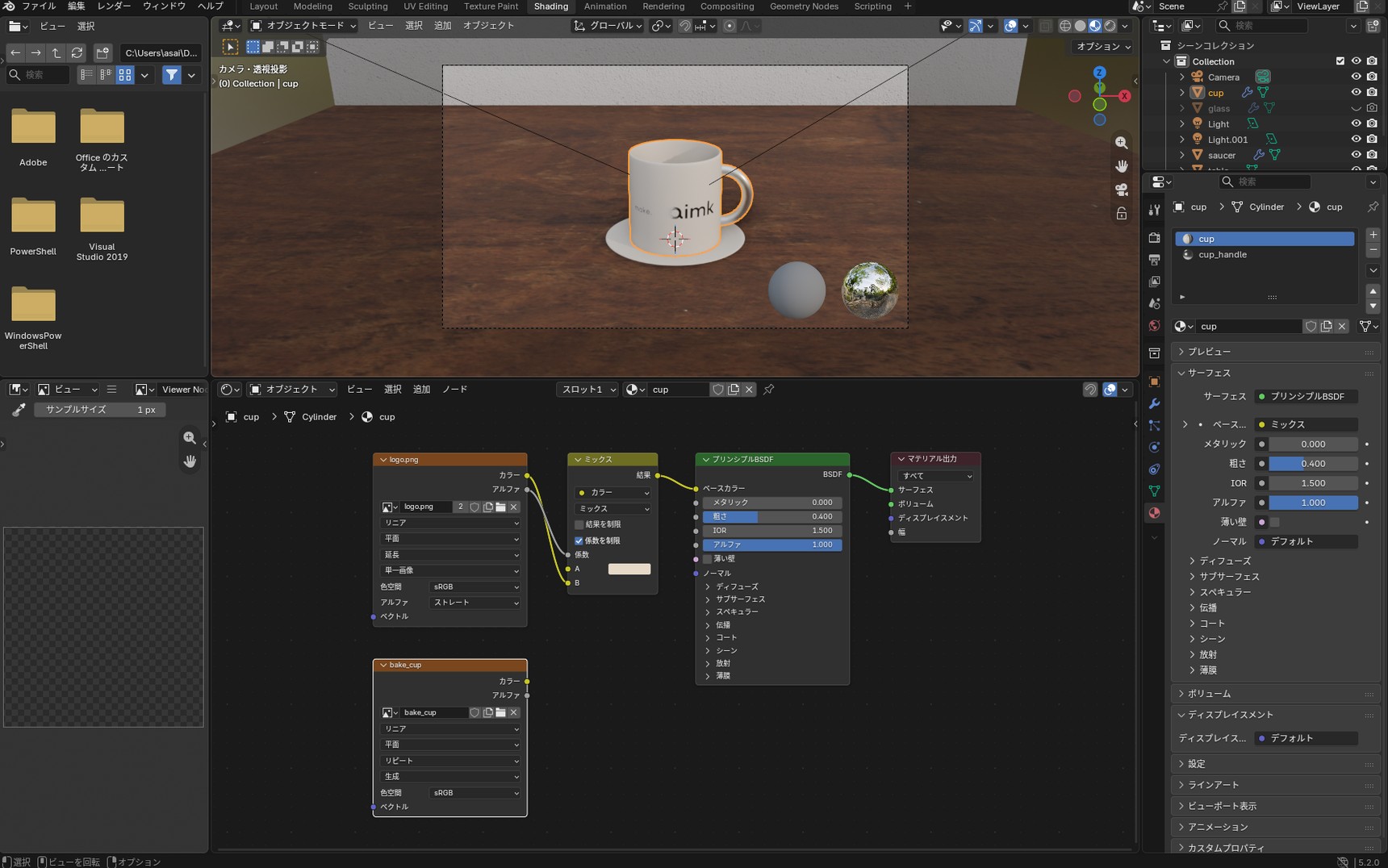Screen dimensions: 1388x868
Task: Click the 粗さ slider in properties panel
Action: pyautogui.click(x=1313, y=464)
